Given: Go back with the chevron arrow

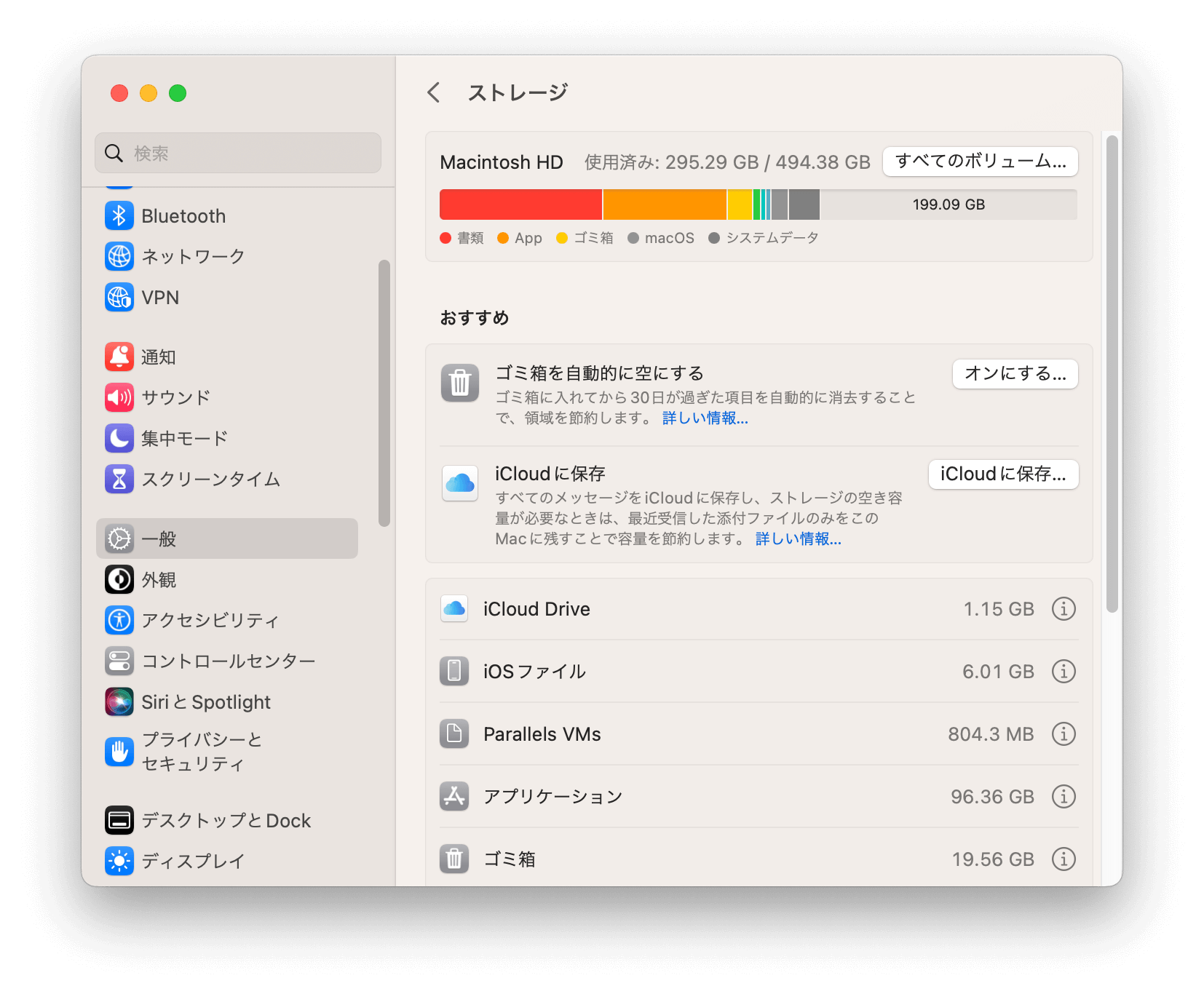Looking at the screenshot, I should pyautogui.click(x=434, y=92).
